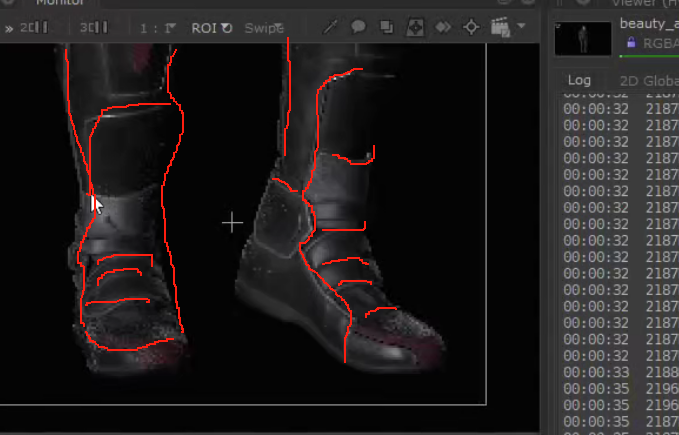Viewport: 679px width, 435px height.
Task: Click the framed diamond guides icon
Action: click(x=415, y=27)
